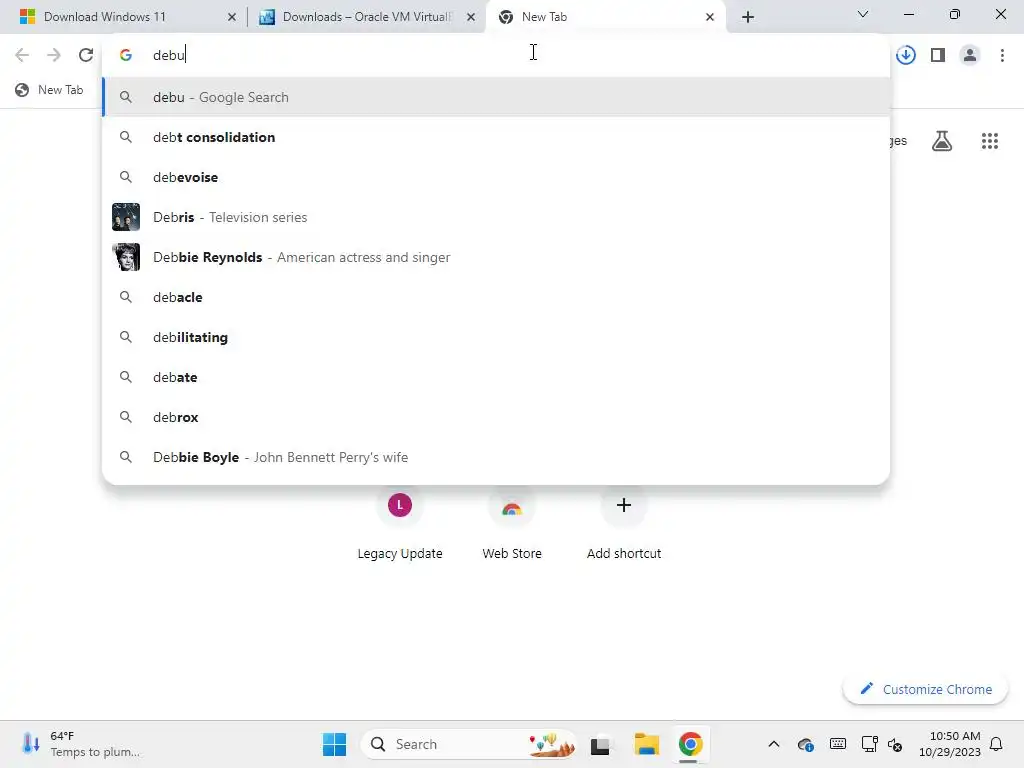
Task: Click the browser forward arrow
Action: pos(54,55)
